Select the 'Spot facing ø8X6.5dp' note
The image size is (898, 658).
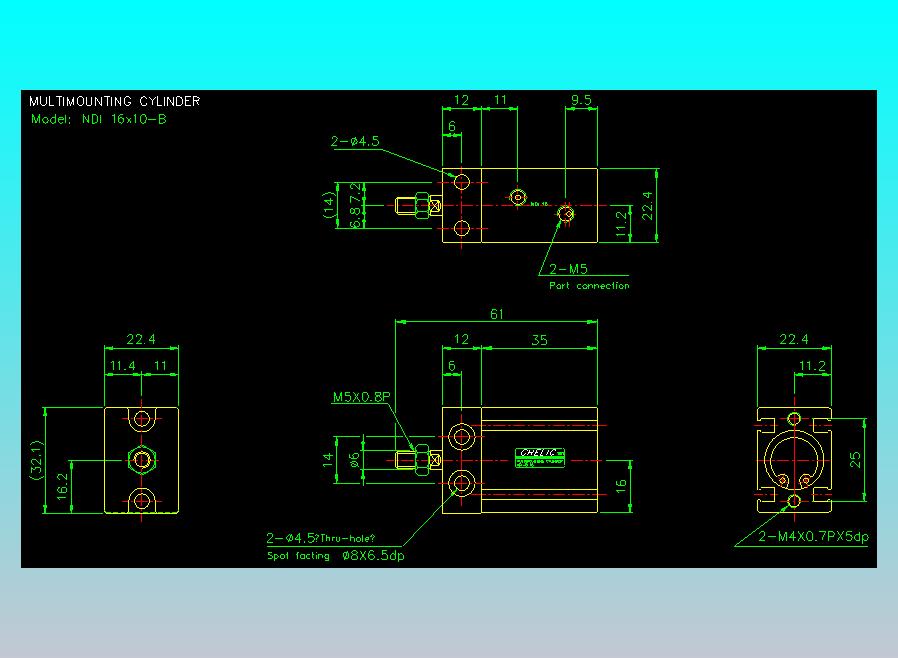click(x=336, y=555)
